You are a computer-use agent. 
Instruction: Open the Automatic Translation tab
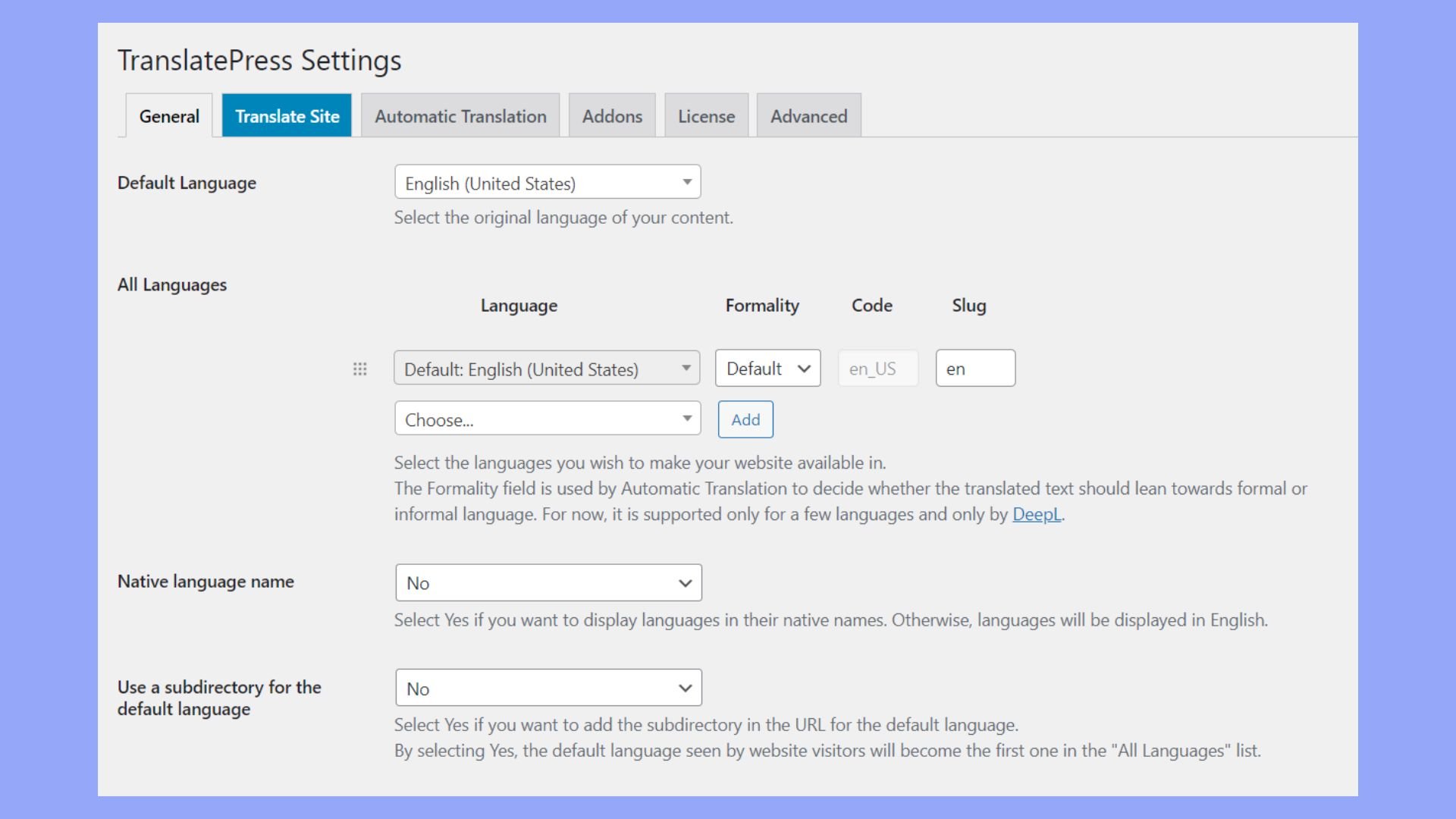tap(460, 116)
